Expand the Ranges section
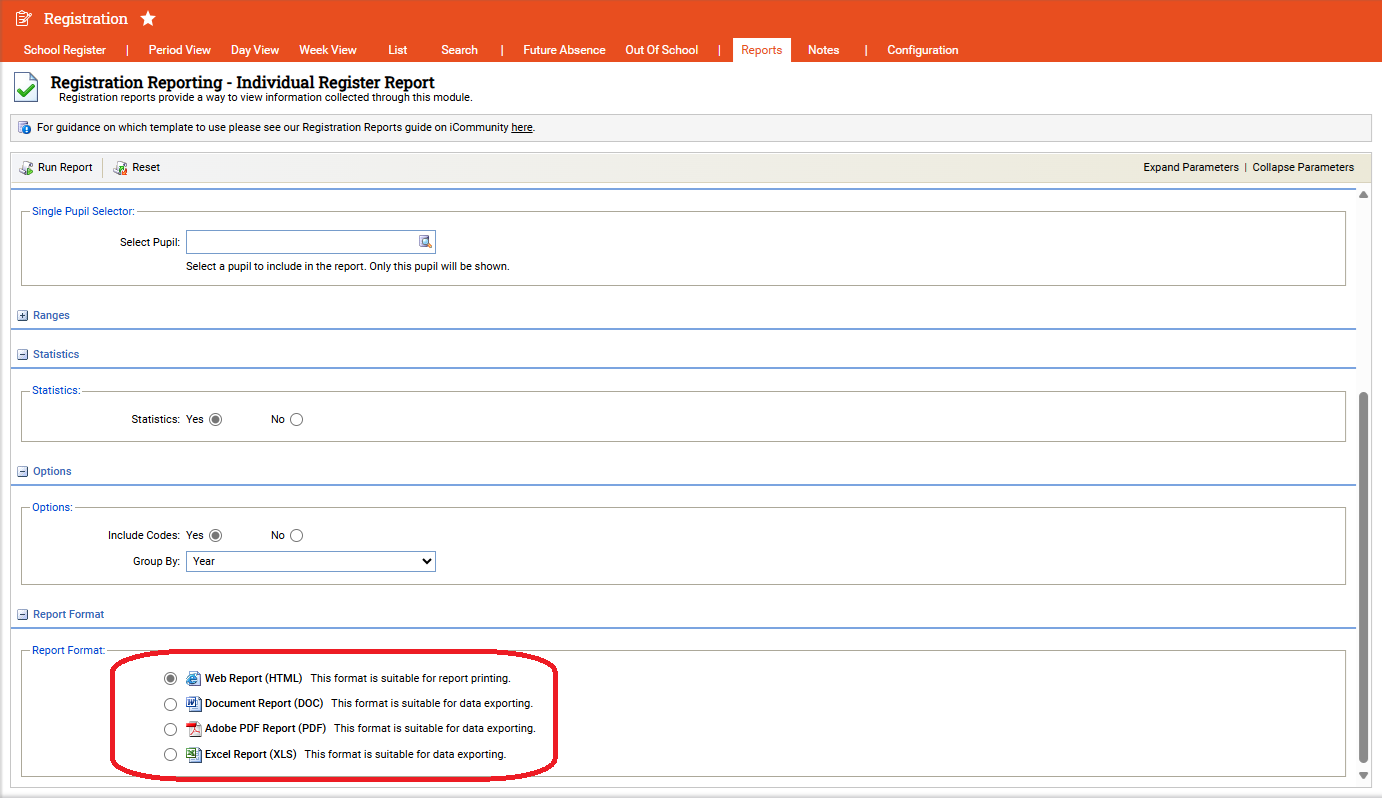 click(x=23, y=316)
